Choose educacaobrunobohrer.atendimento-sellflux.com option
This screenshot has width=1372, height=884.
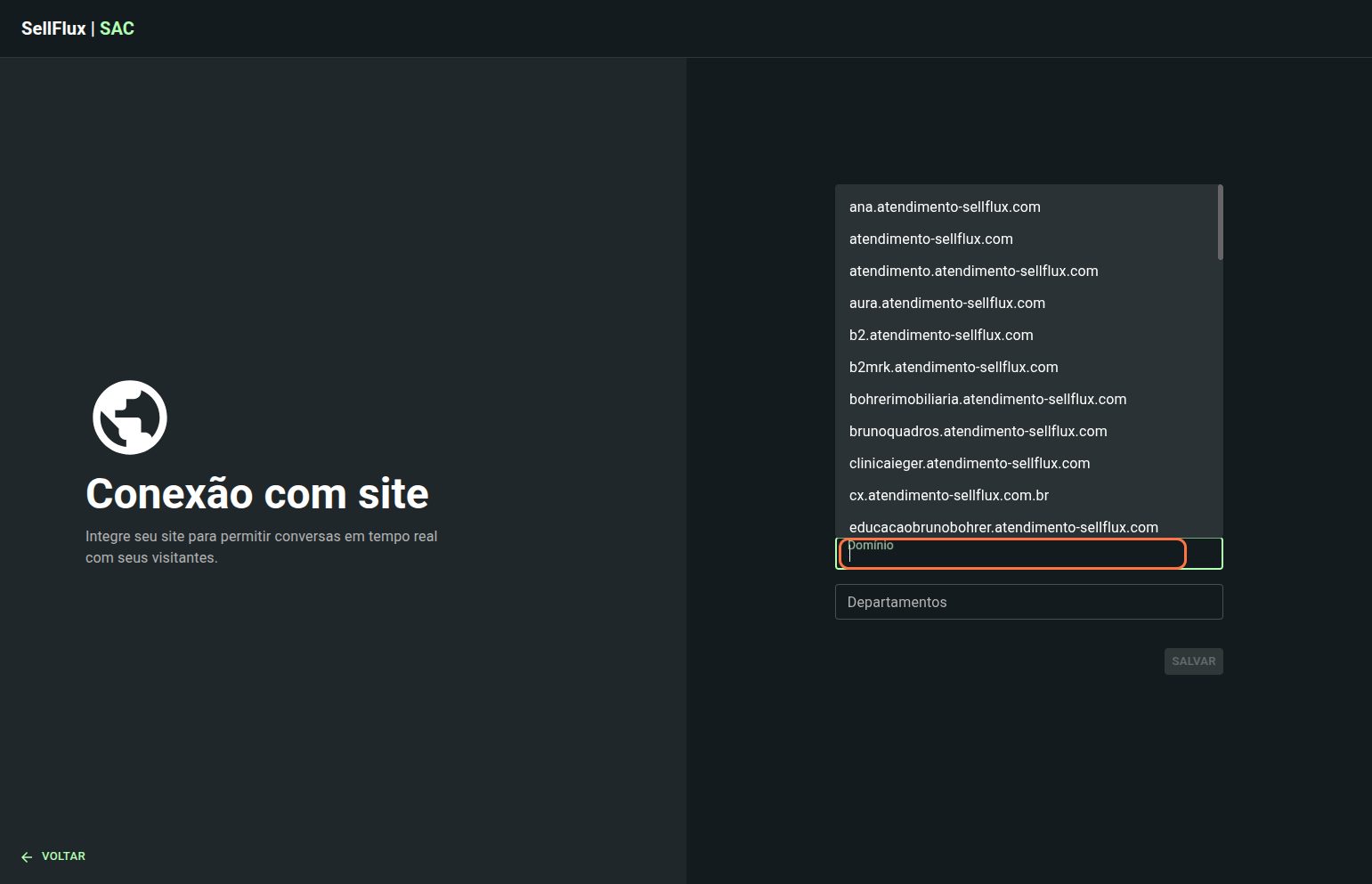pos(1003,527)
